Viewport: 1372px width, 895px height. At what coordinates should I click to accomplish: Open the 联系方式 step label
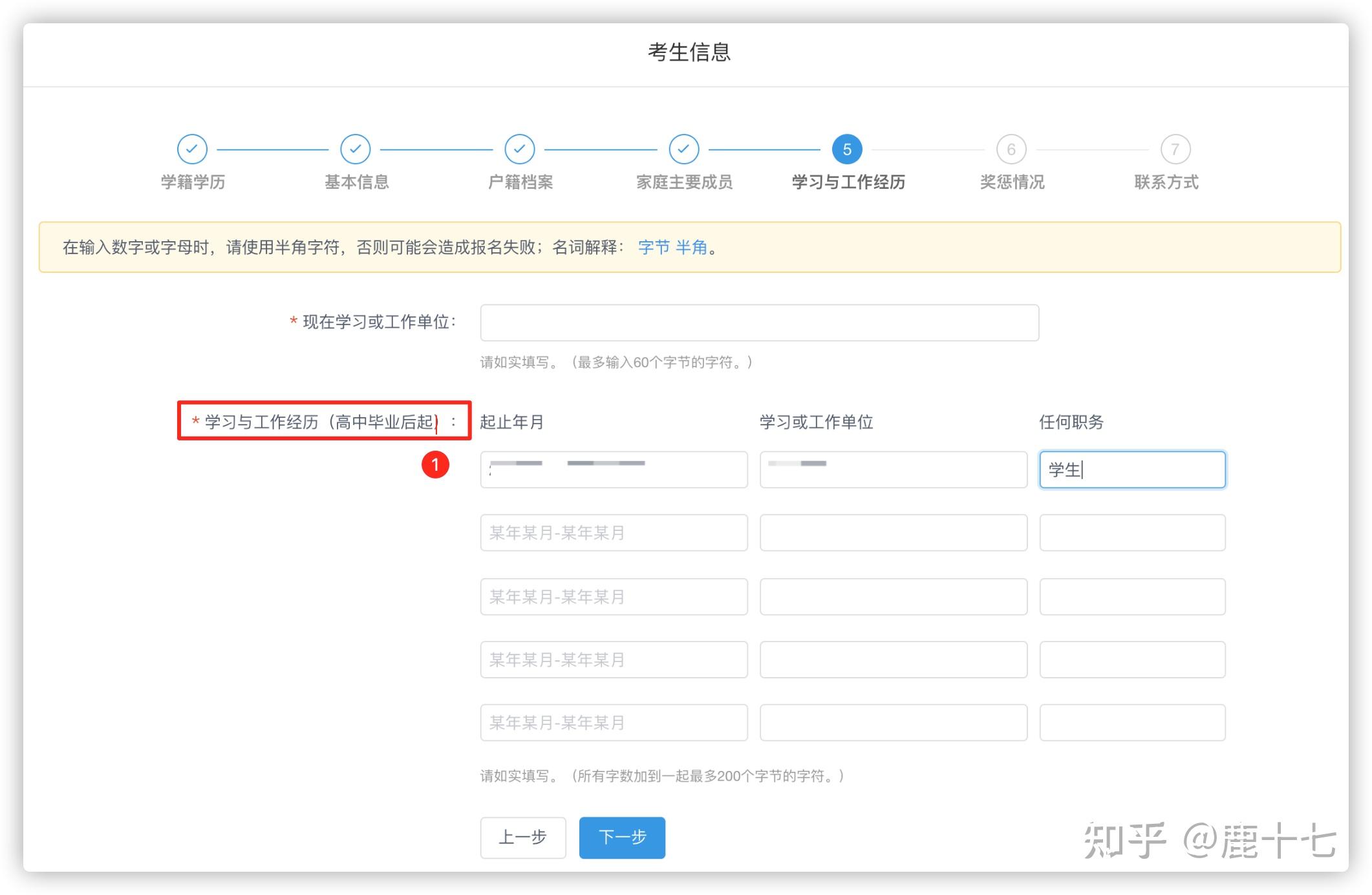tap(1166, 182)
